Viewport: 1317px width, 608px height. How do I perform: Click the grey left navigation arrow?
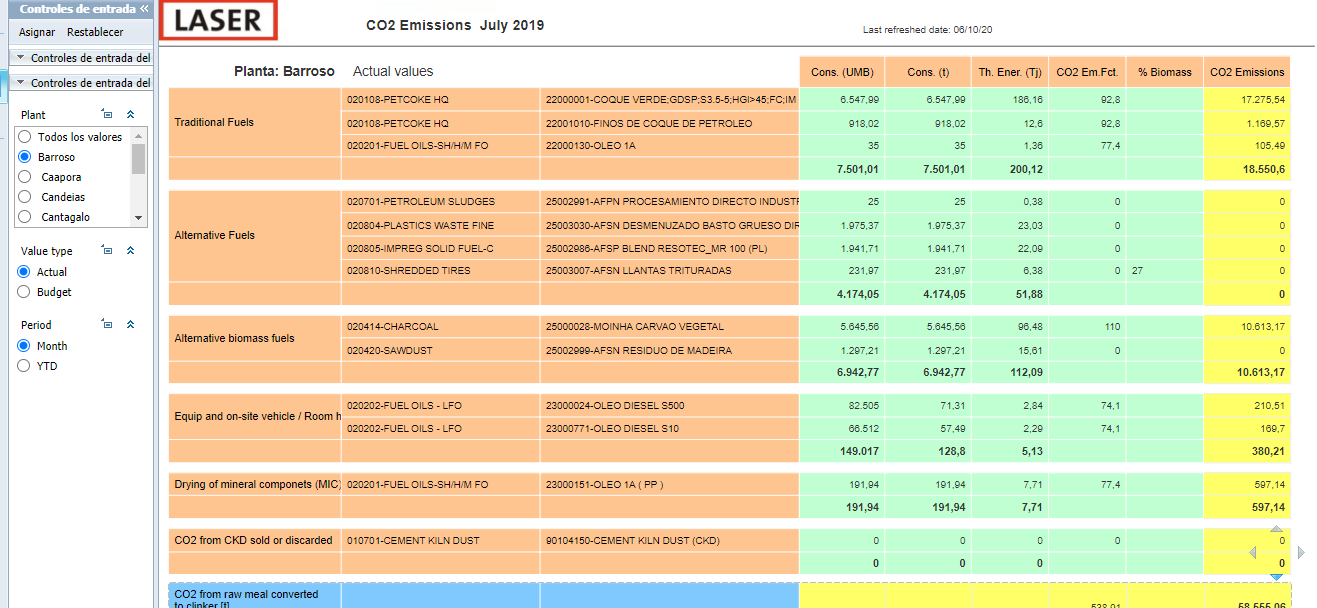1252,552
